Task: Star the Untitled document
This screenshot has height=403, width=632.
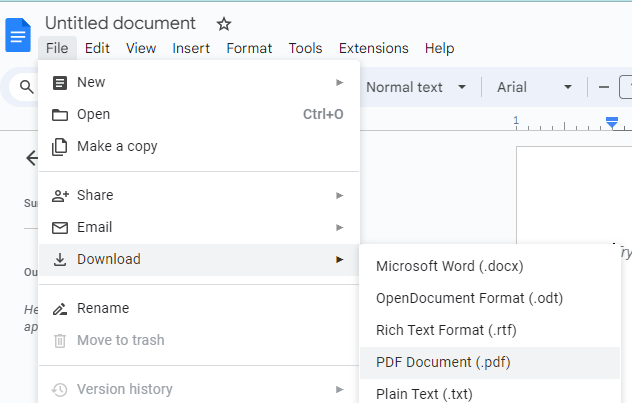Action: [224, 24]
